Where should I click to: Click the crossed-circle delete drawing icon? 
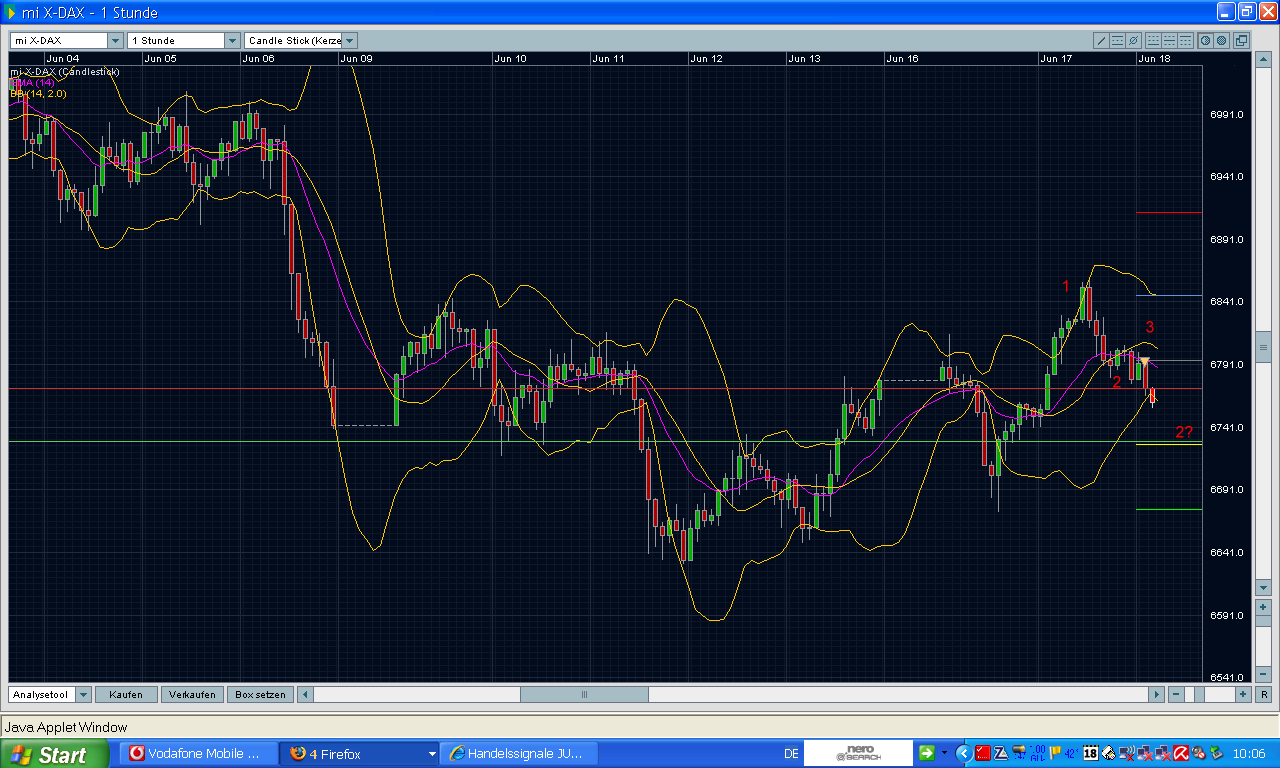tap(1133, 41)
